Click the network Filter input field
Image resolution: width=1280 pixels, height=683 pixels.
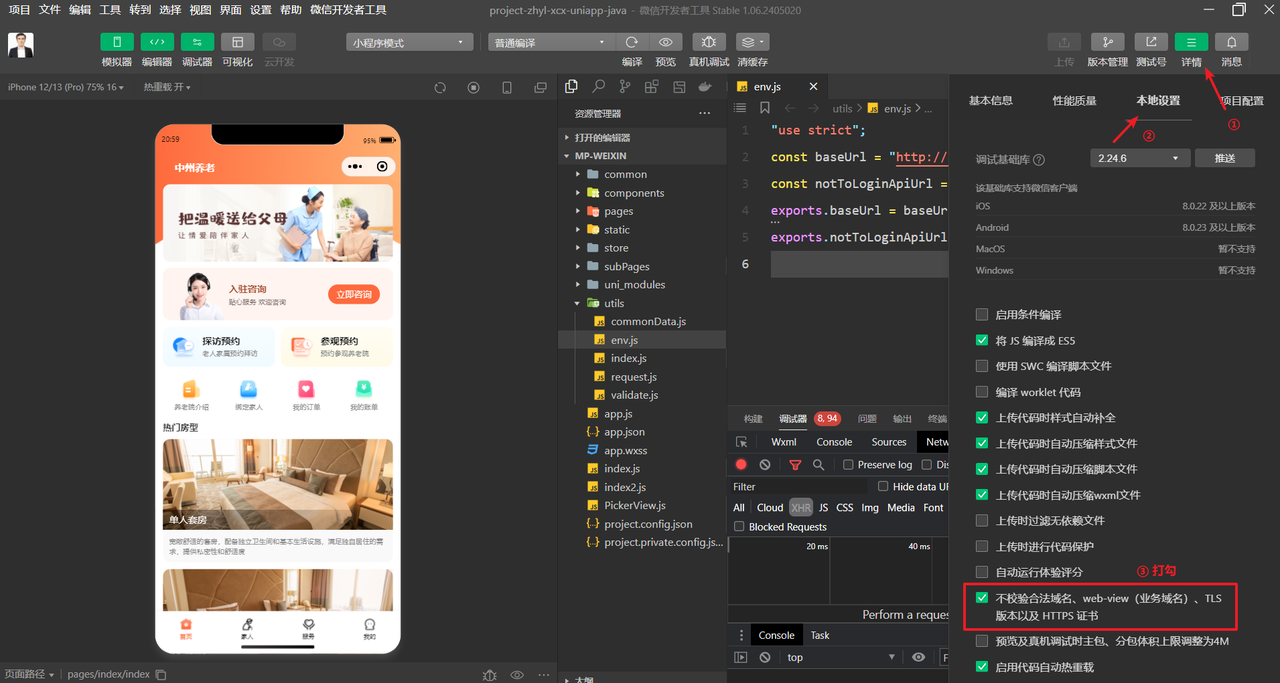pos(800,487)
